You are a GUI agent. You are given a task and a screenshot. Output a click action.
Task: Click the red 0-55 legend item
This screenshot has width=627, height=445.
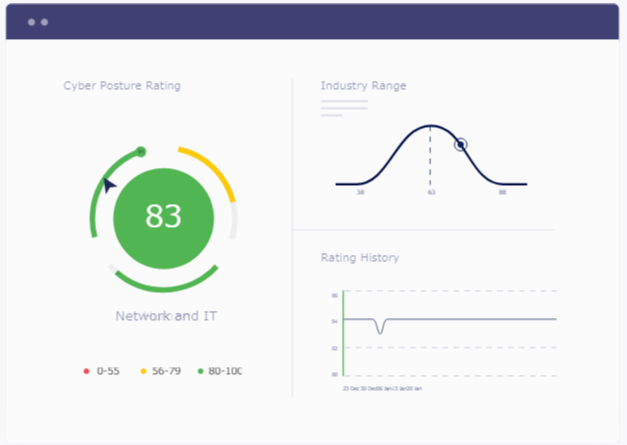[102, 371]
